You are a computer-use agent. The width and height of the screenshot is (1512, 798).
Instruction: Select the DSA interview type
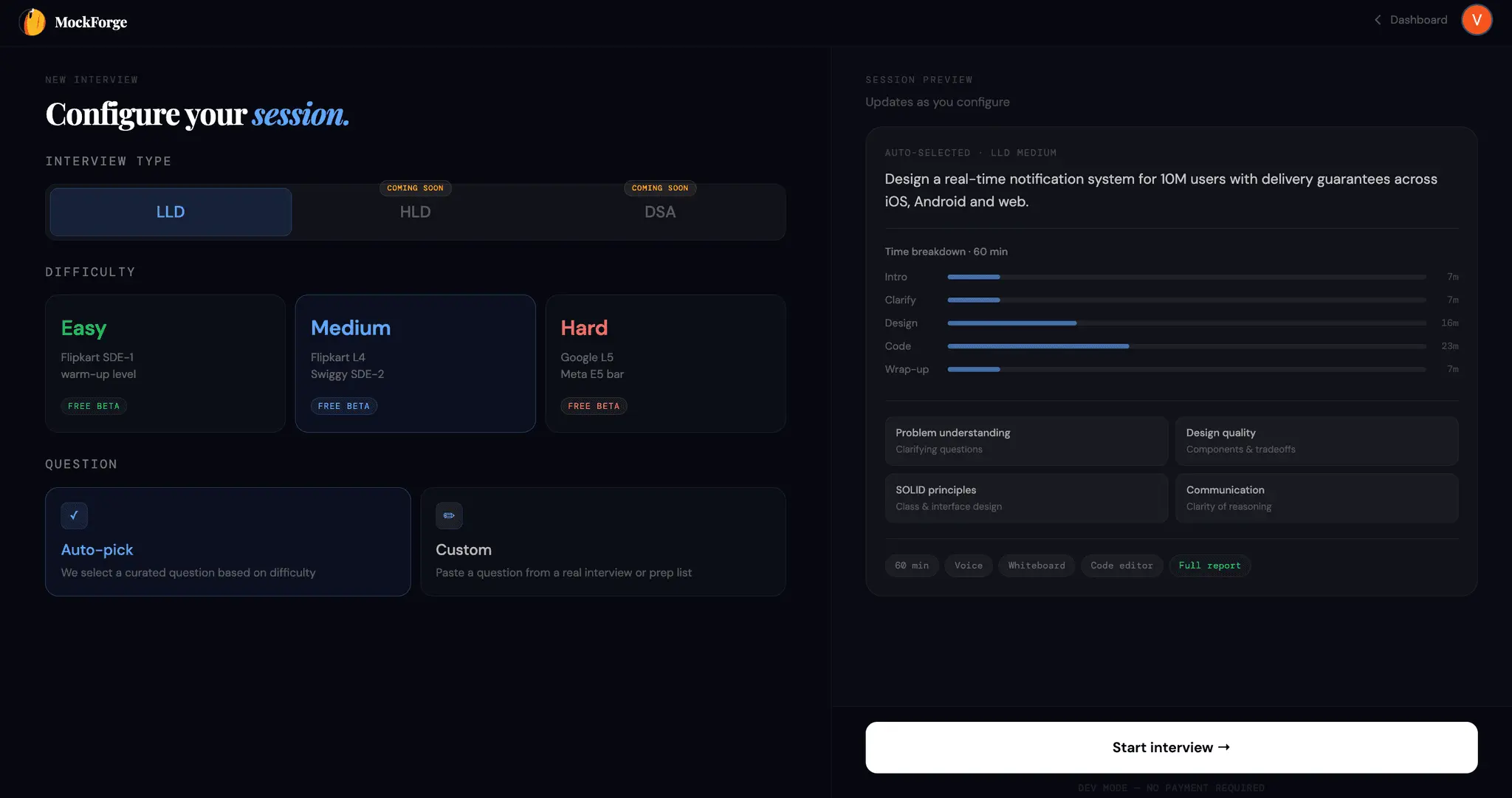tap(660, 212)
